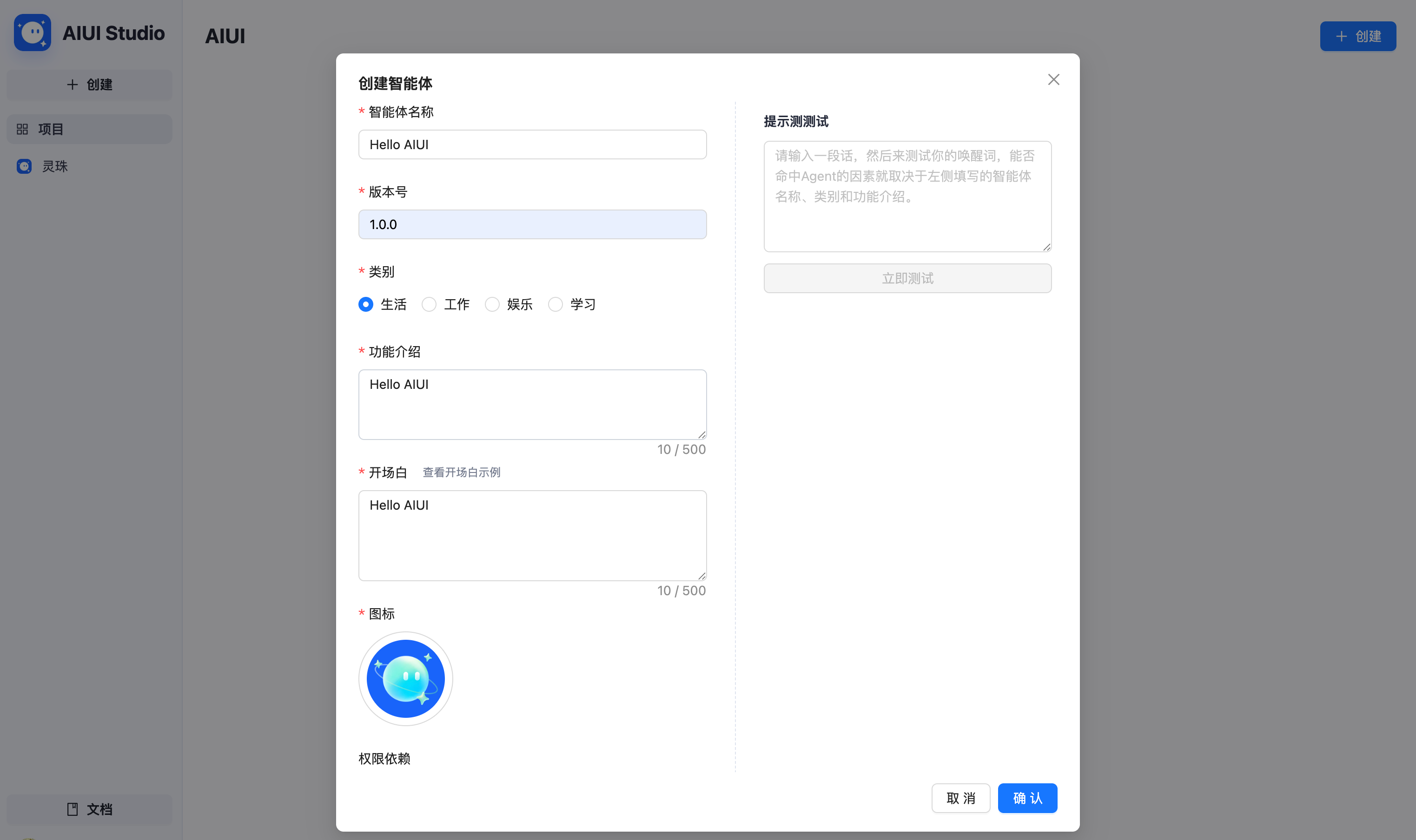
Task: Focus the 版本号 input showing 1.0.0
Action: tap(532, 225)
